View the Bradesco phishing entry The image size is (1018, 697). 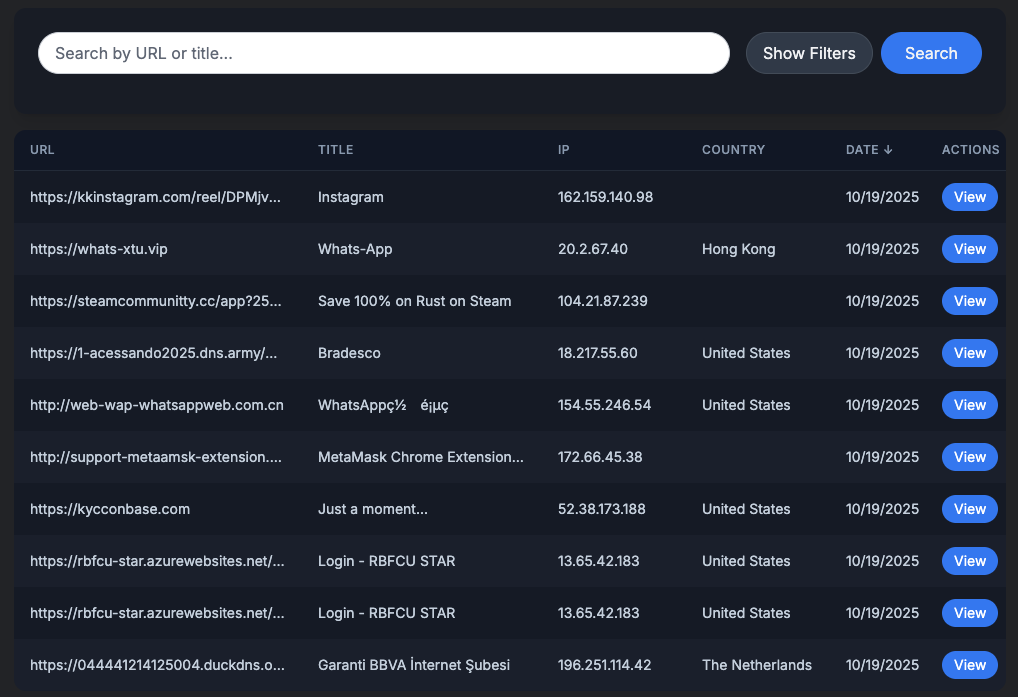(x=969, y=353)
